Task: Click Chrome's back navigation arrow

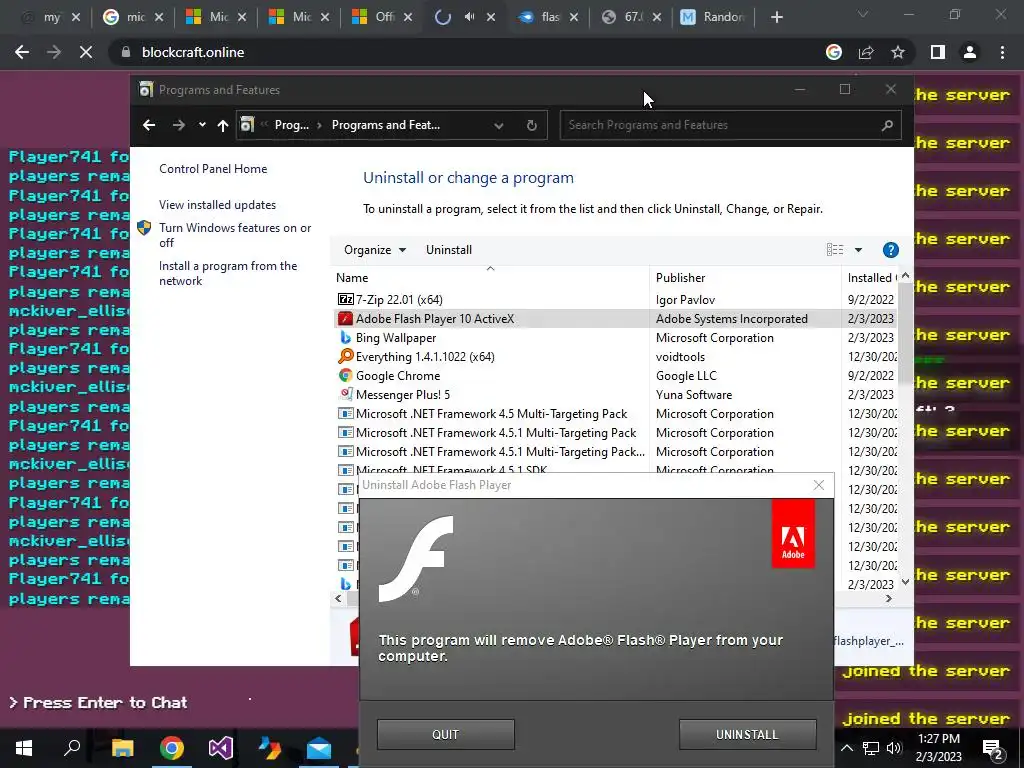Action: pyautogui.click(x=22, y=52)
